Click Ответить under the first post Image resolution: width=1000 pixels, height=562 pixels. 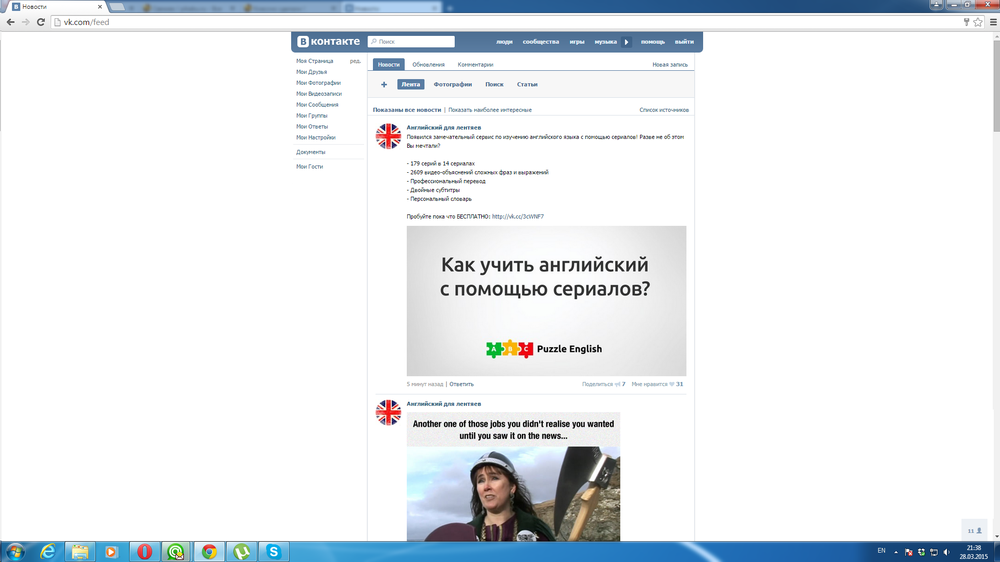pyautogui.click(x=461, y=384)
